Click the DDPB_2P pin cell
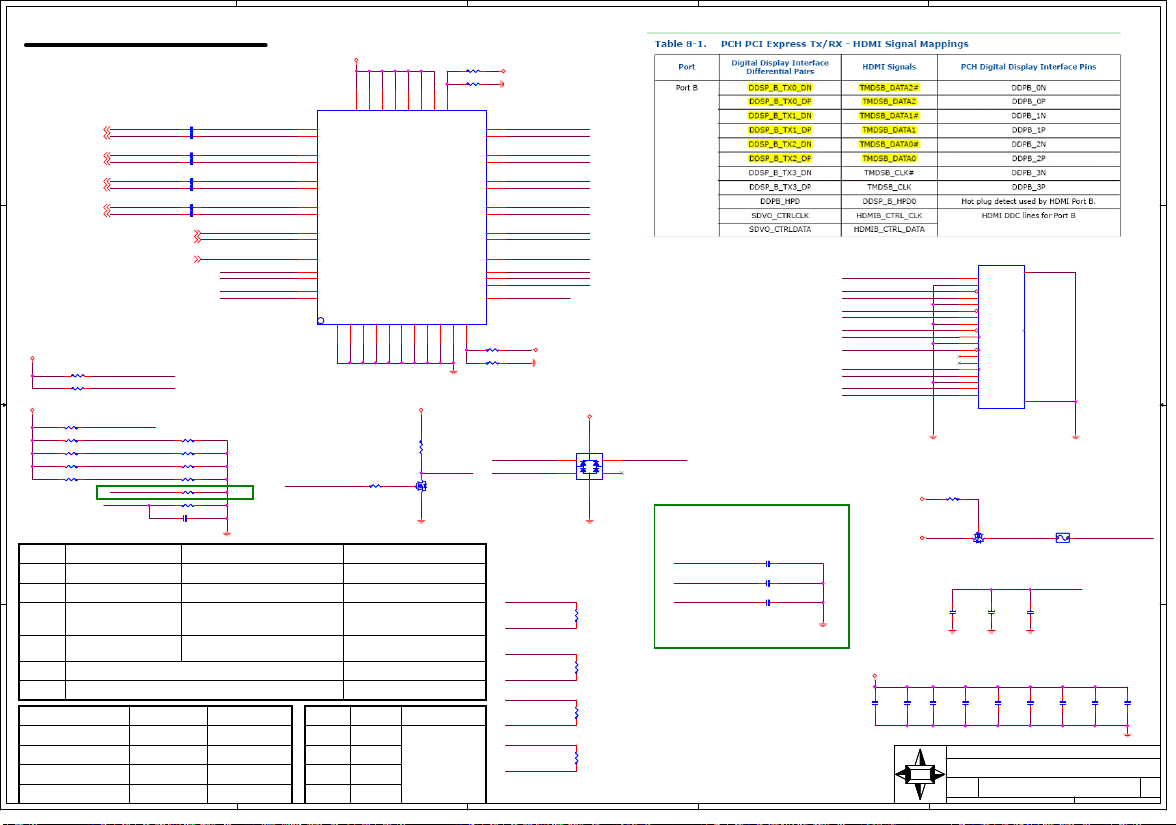 click(x=1028, y=158)
